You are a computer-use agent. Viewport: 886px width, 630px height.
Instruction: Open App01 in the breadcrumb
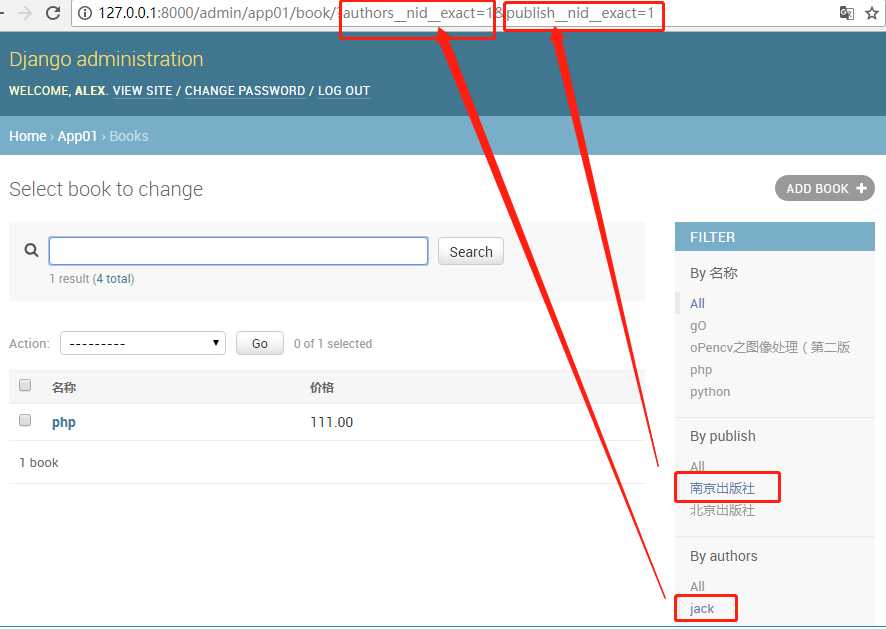pyautogui.click(x=77, y=136)
